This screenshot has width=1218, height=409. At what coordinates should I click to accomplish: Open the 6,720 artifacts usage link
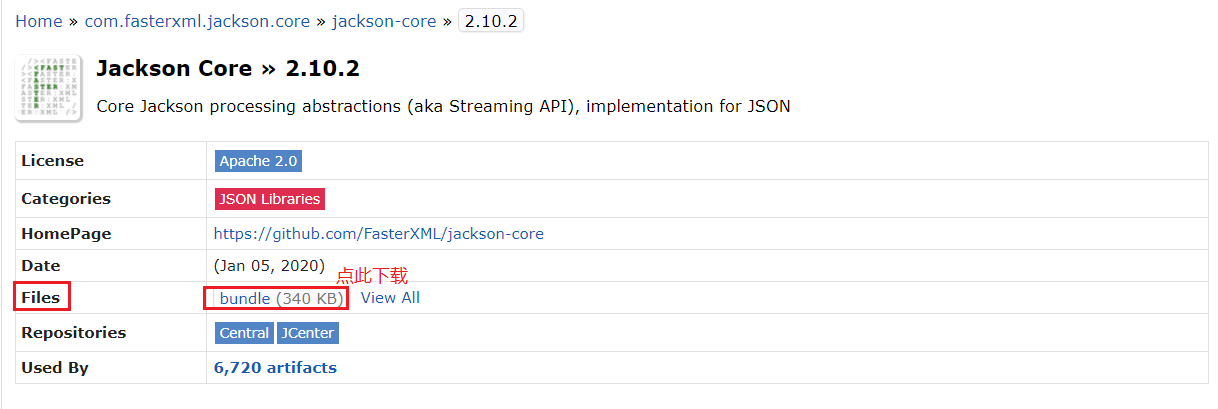[x=275, y=368]
